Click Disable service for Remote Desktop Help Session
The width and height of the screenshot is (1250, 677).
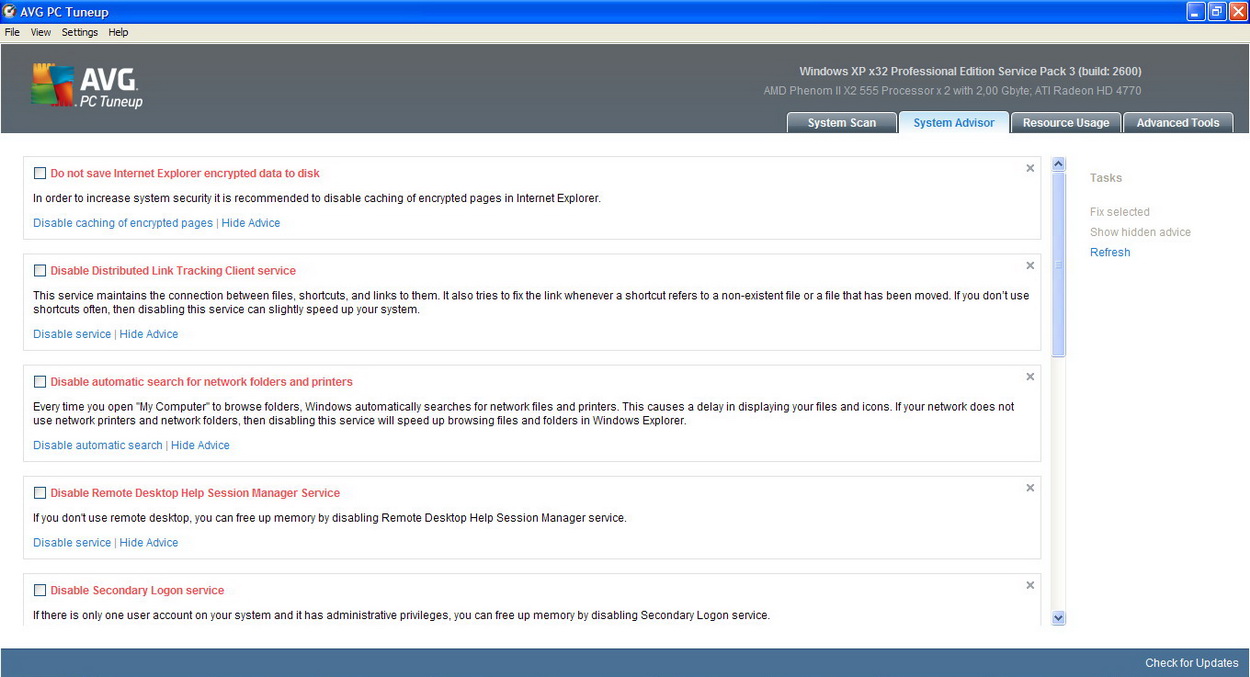tap(72, 542)
